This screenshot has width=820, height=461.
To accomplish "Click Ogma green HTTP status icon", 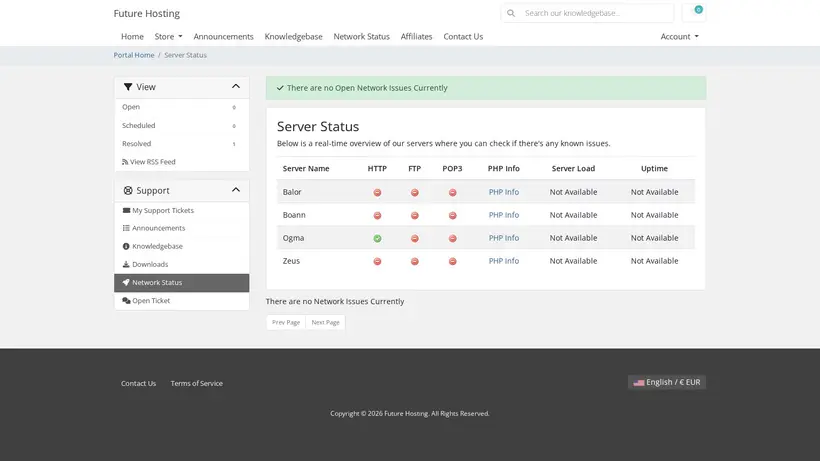I will (377, 238).
